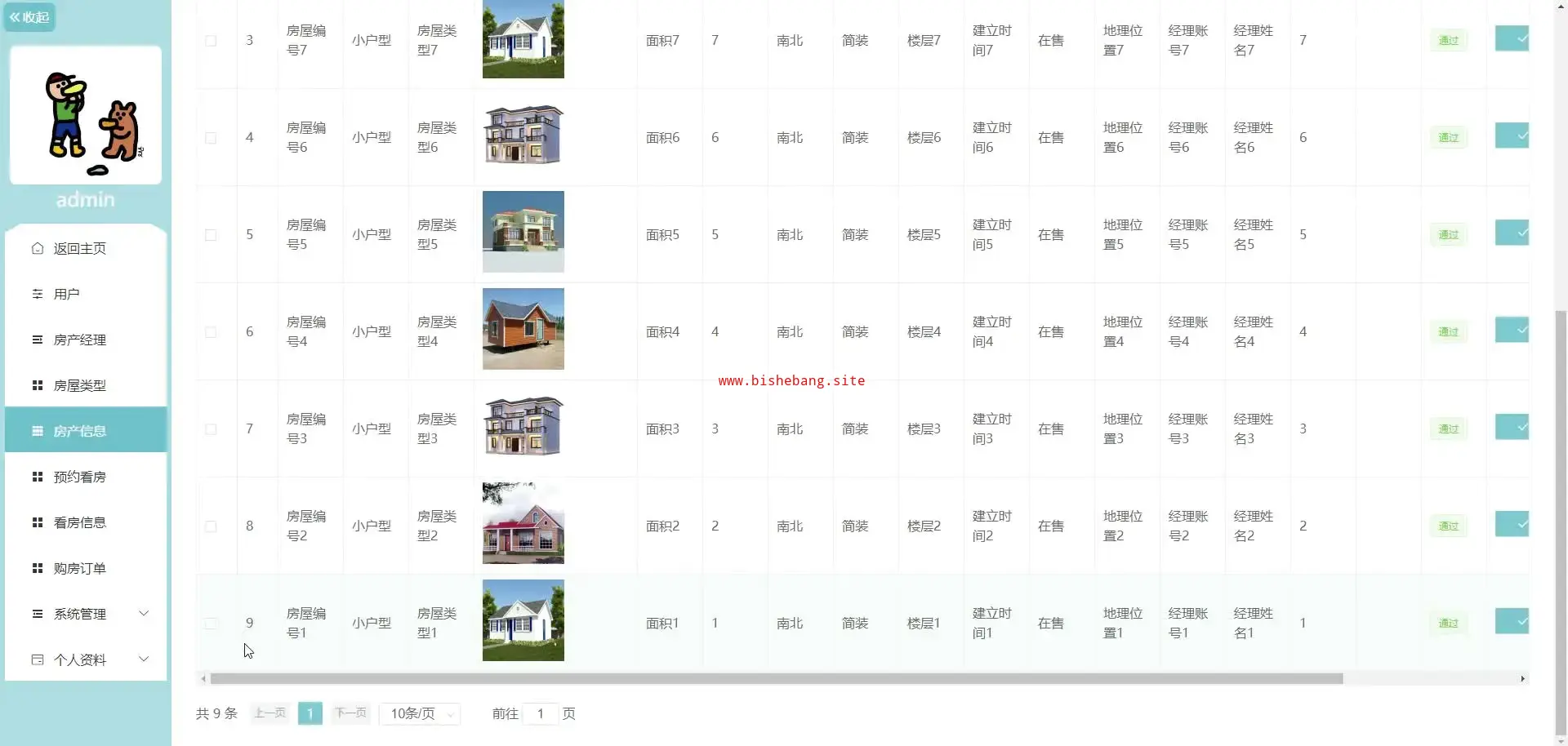Expand the 系统管理 submenu chevron
The width and height of the screenshot is (1568, 746).
pos(144,614)
